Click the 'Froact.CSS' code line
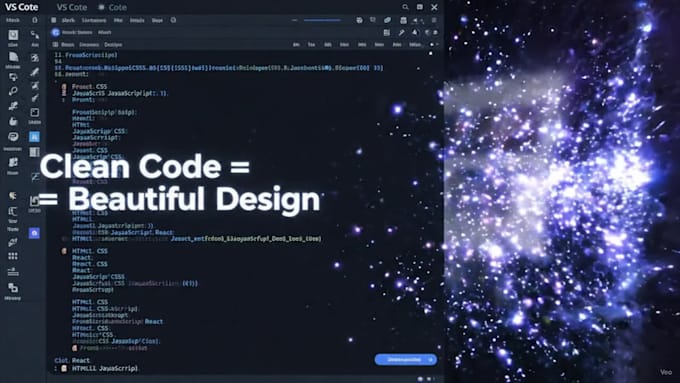Image resolution: width=680 pixels, height=383 pixels. pos(89,87)
